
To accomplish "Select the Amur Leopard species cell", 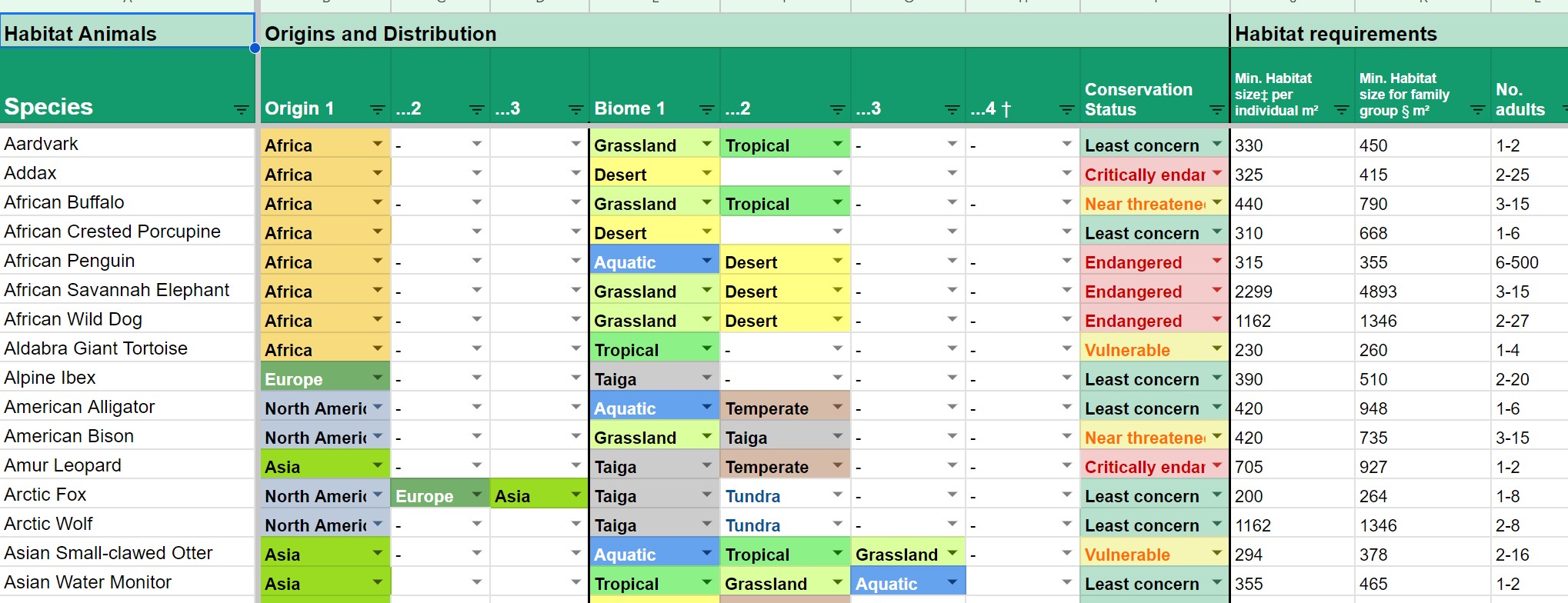I will tap(127, 465).
